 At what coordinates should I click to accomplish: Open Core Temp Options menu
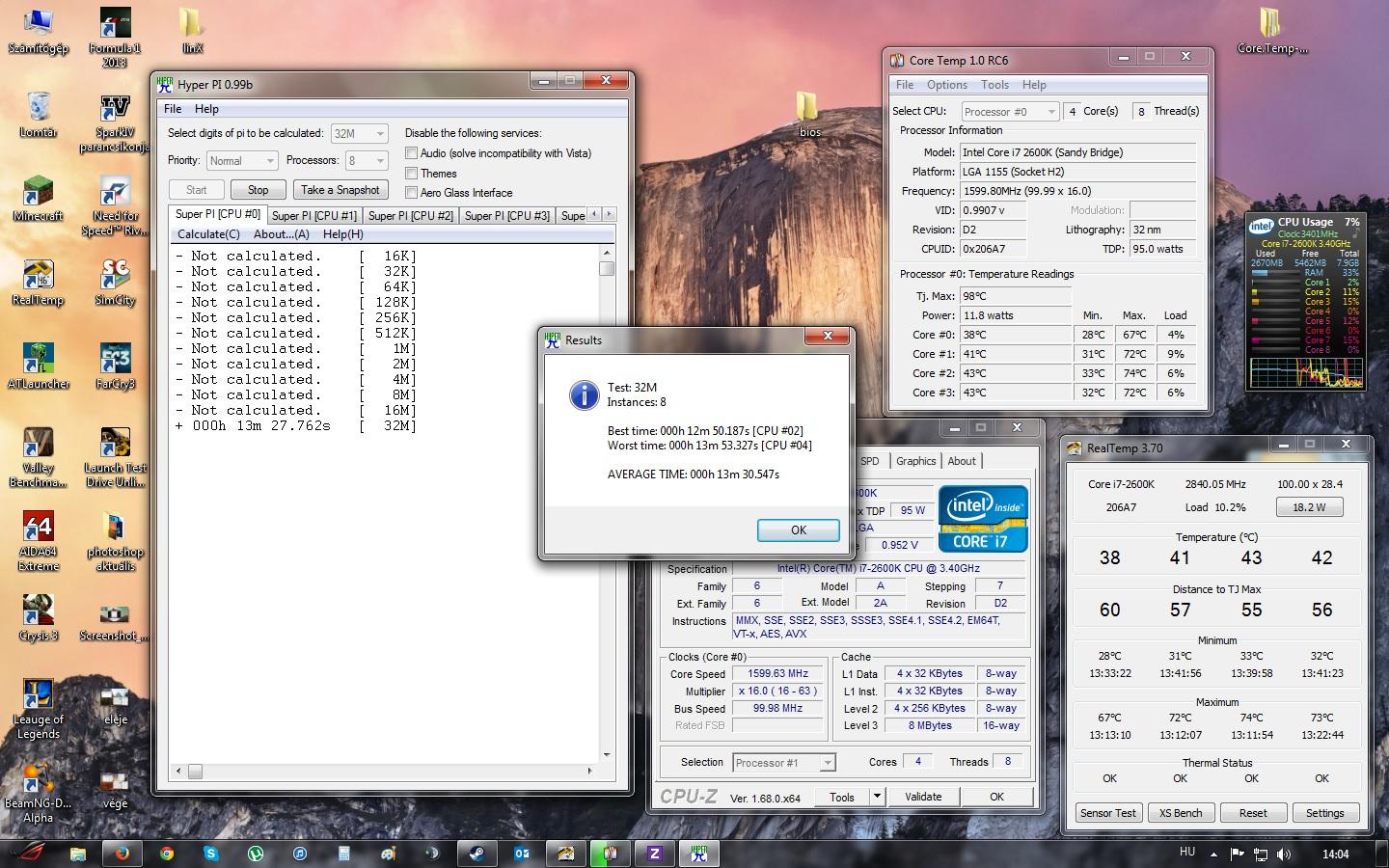pos(947,85)
